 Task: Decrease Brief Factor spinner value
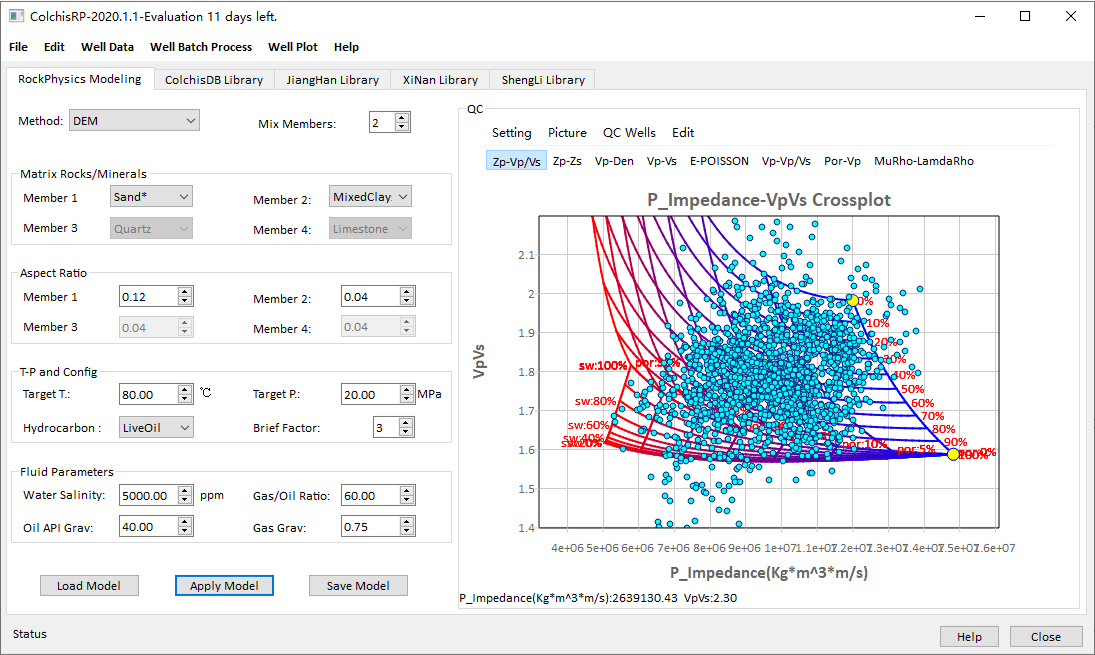click(406, 432)
